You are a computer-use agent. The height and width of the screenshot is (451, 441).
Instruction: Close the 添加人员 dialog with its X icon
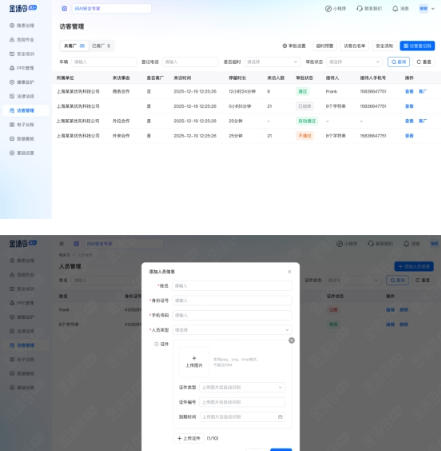pyautogui.click(x=289, y=272)
